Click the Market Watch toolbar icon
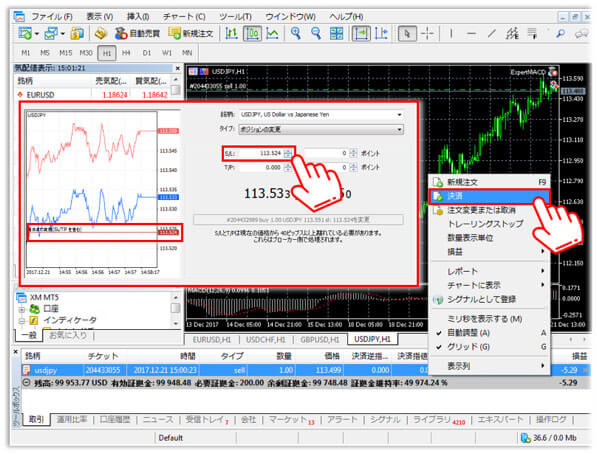This screenshot has height=454, width=597. (x=77, y=34)
